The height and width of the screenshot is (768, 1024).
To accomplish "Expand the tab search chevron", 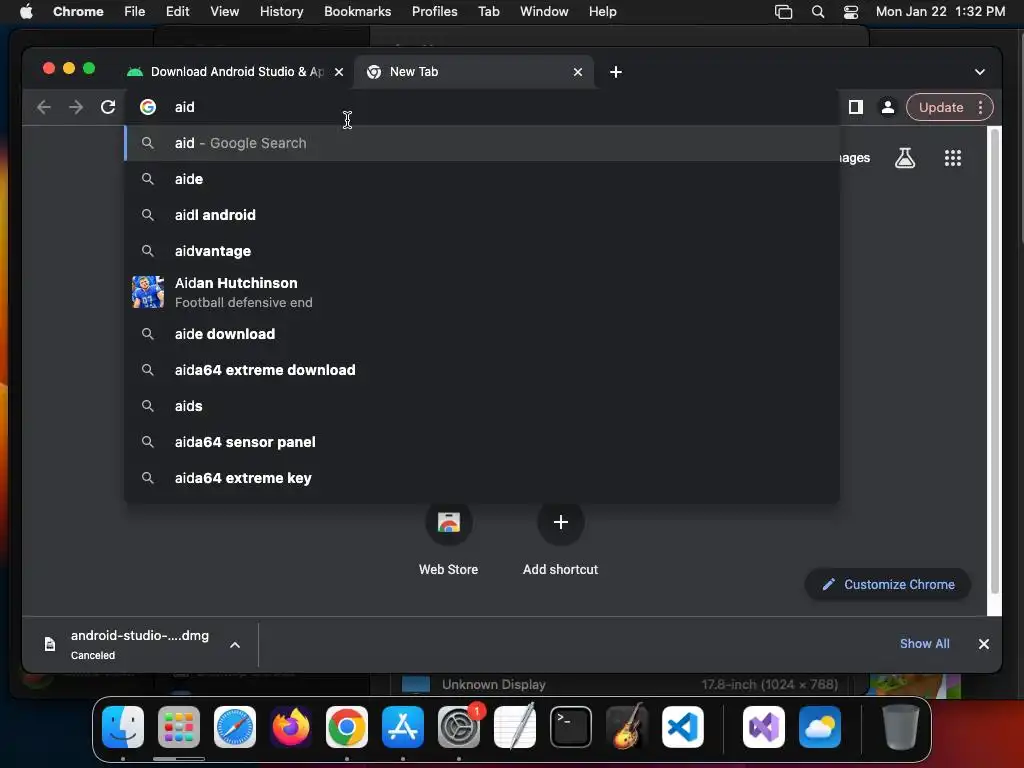I will [x=980, y=72].
